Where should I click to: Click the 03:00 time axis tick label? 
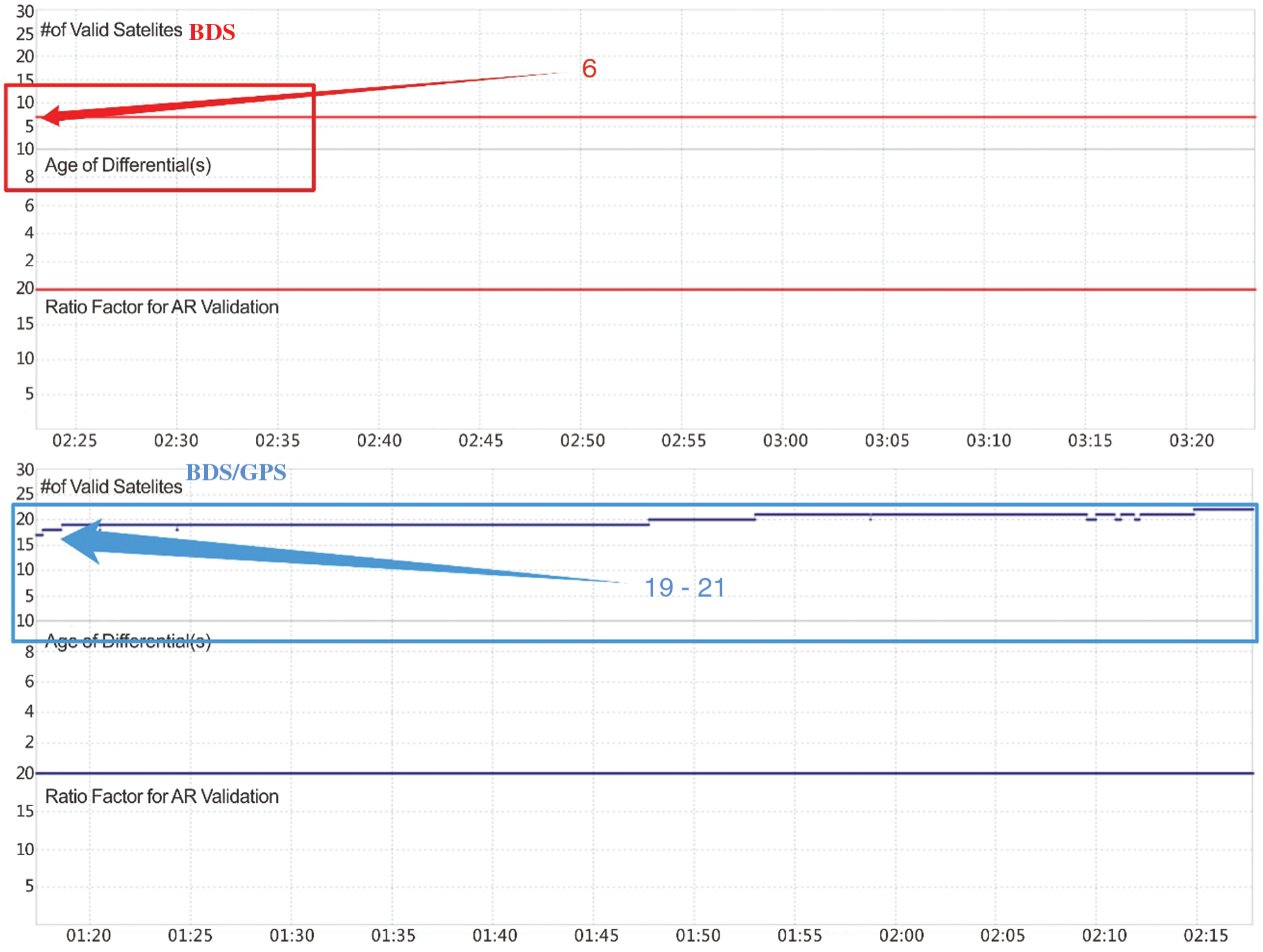click(785, 440)
